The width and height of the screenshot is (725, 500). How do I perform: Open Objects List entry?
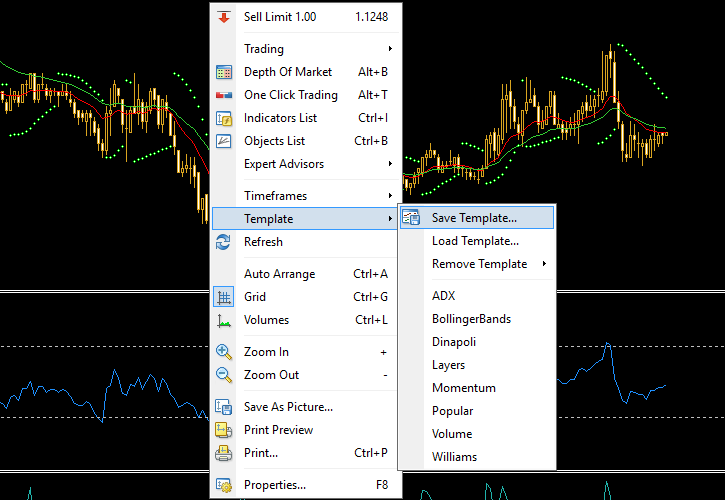306,141
